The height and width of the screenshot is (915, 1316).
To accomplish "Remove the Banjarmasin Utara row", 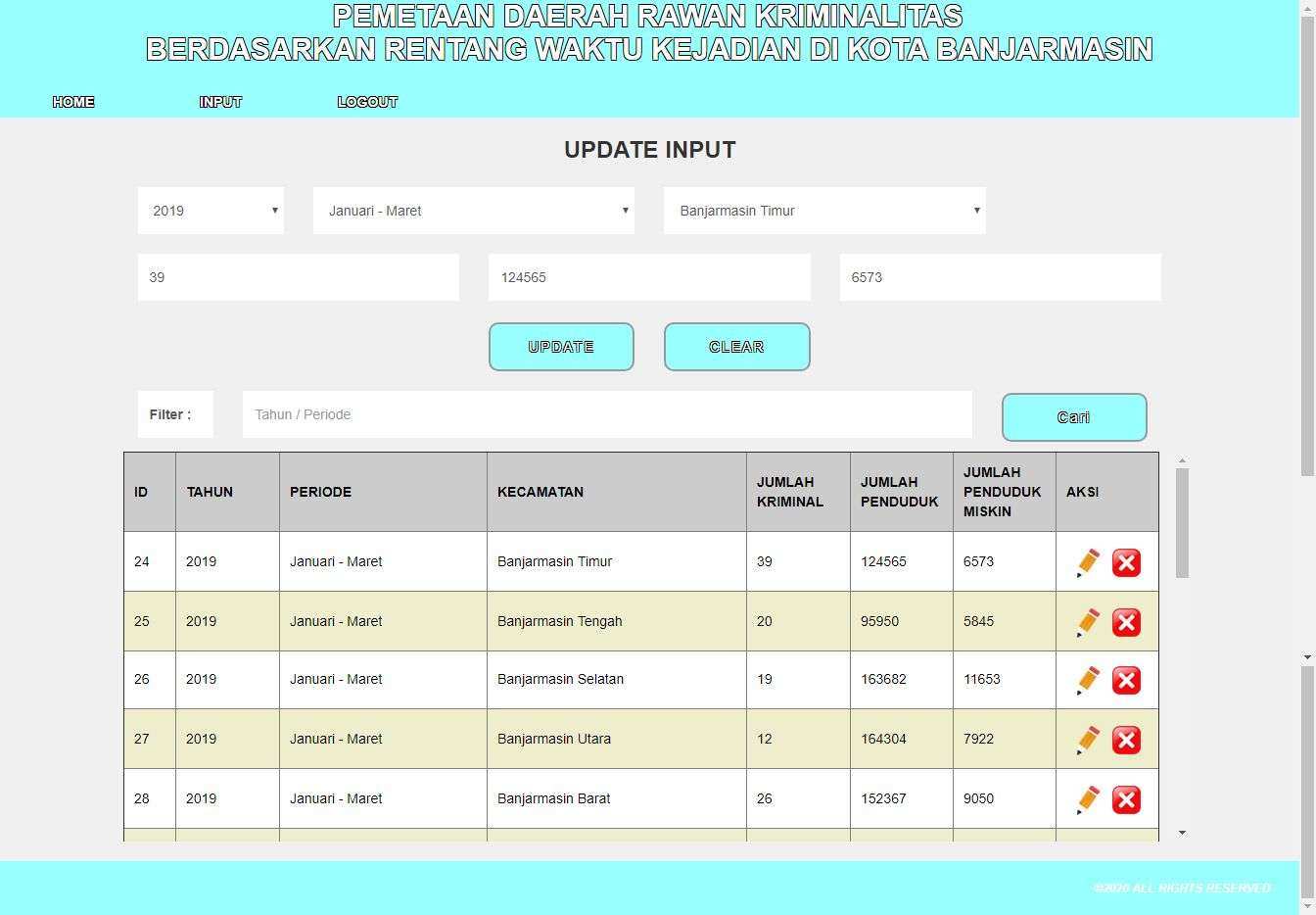I will 1126,740.
